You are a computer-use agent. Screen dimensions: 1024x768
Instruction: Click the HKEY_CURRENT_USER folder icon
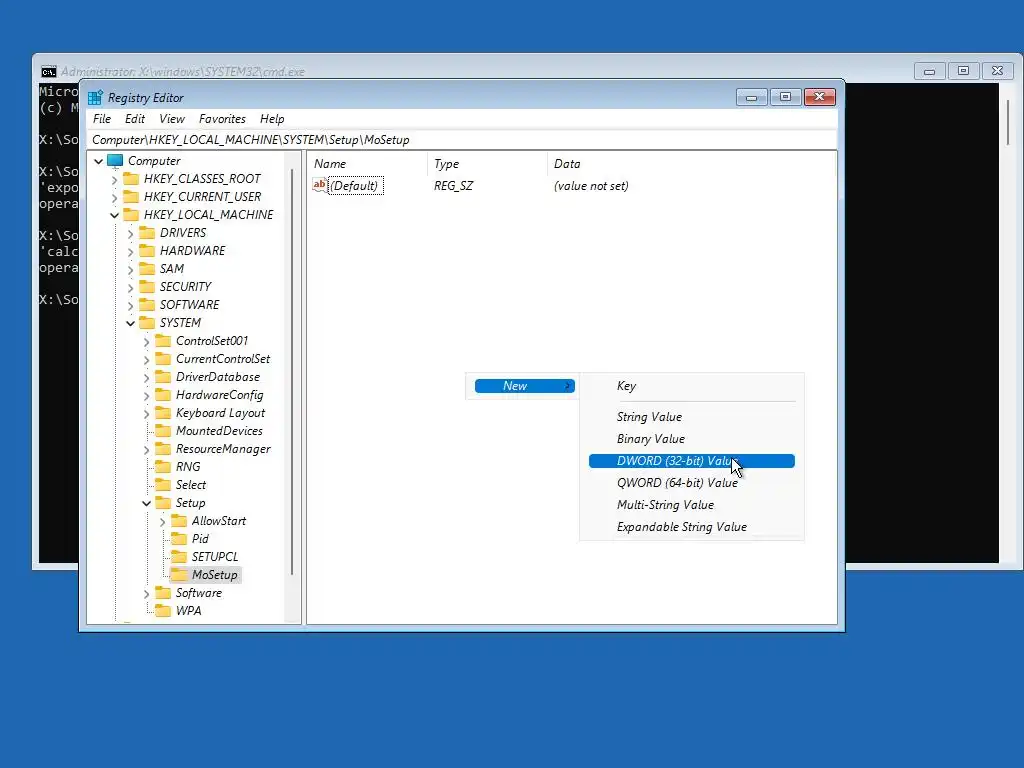click(x=131, y=197)
